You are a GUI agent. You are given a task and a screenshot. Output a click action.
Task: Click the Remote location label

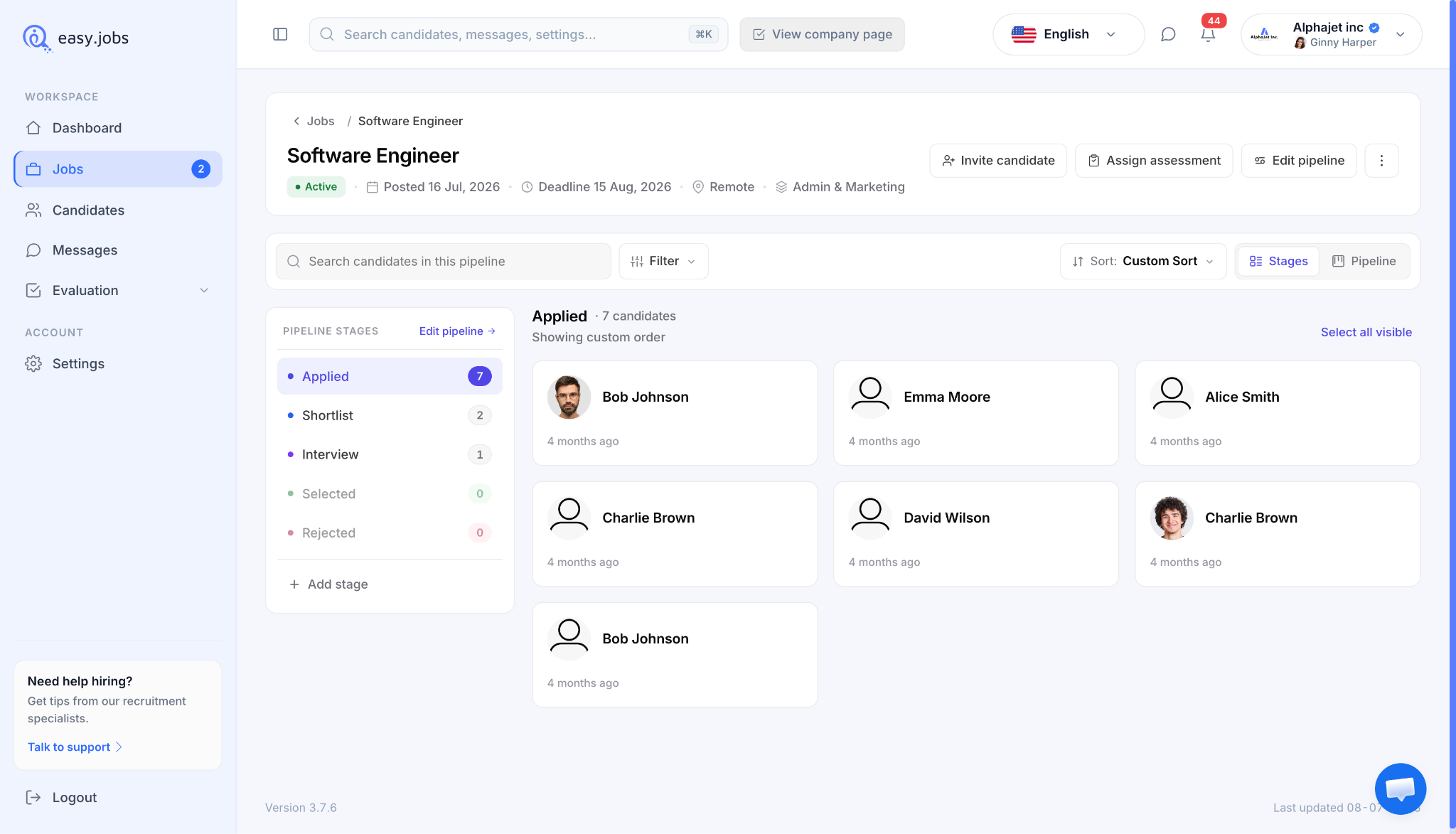[x=732, y=187]
